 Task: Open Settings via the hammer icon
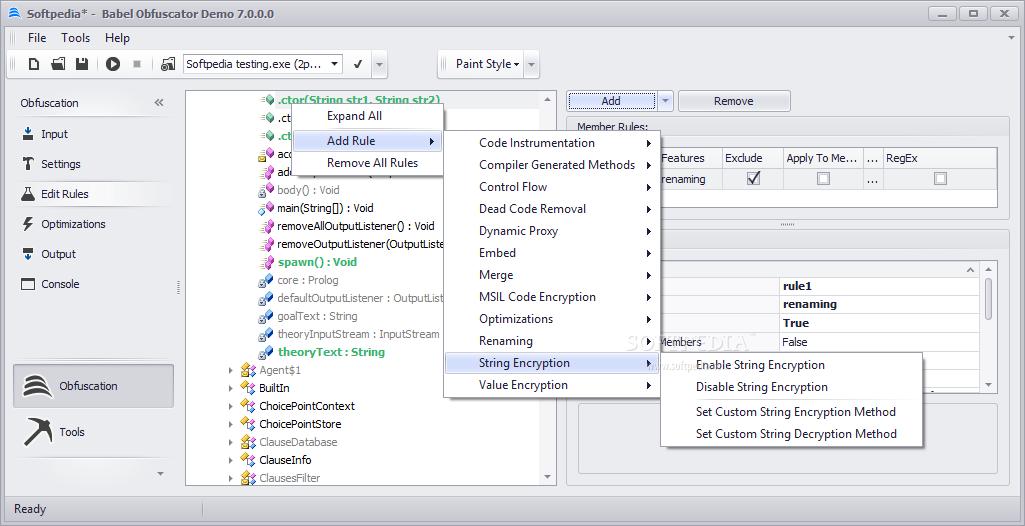[x=28, y=164]
